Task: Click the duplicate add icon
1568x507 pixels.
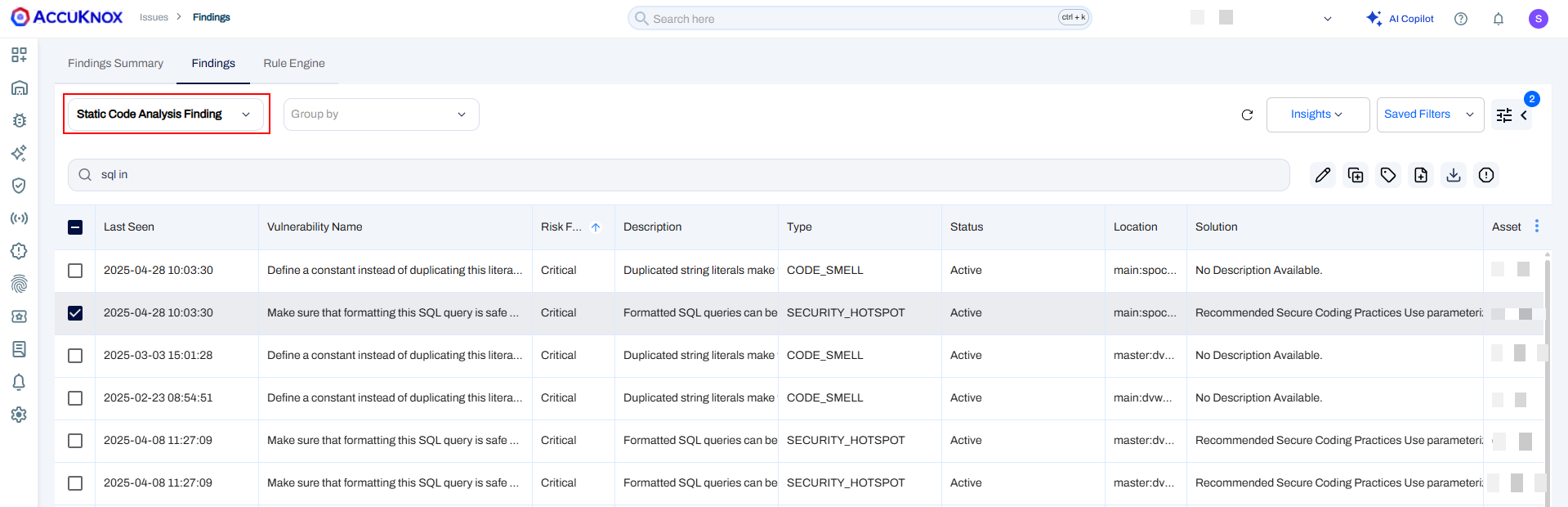Action: pyautogui.click(x=1356, y=175)
